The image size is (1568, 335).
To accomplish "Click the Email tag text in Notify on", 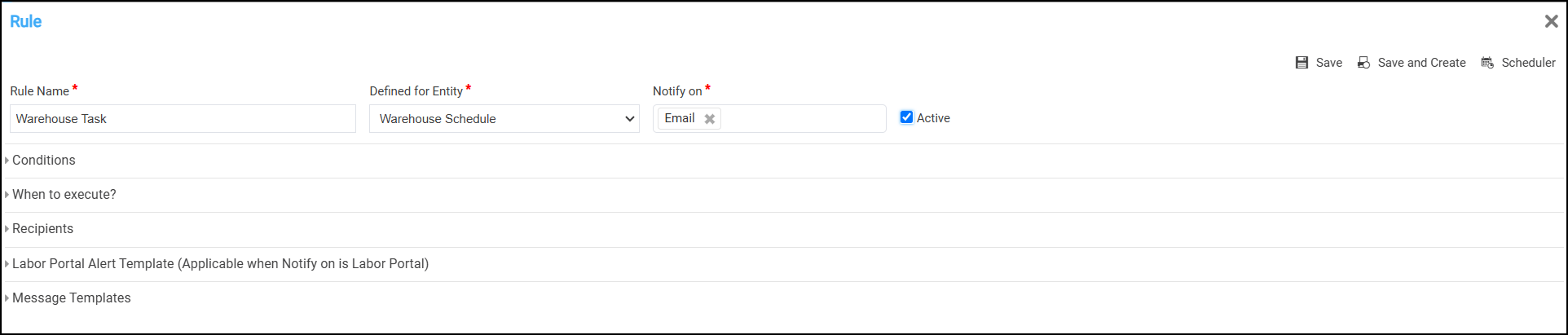I will pos(680,118).
